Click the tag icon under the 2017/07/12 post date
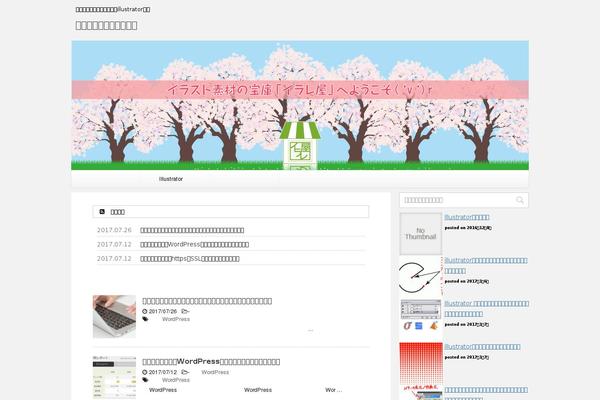 145,380
